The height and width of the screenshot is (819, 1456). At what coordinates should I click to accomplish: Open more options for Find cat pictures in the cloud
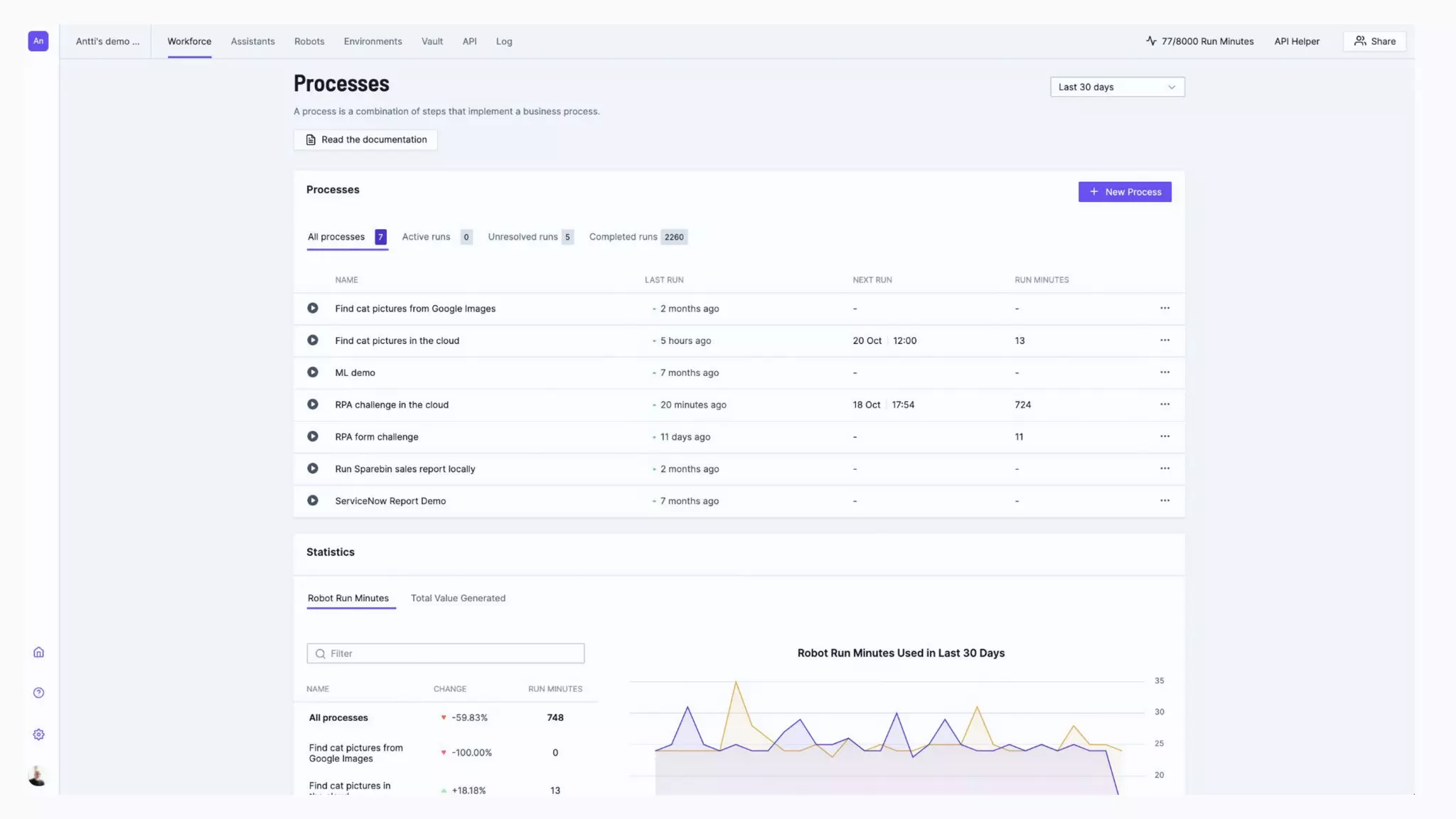[1165, 341]
